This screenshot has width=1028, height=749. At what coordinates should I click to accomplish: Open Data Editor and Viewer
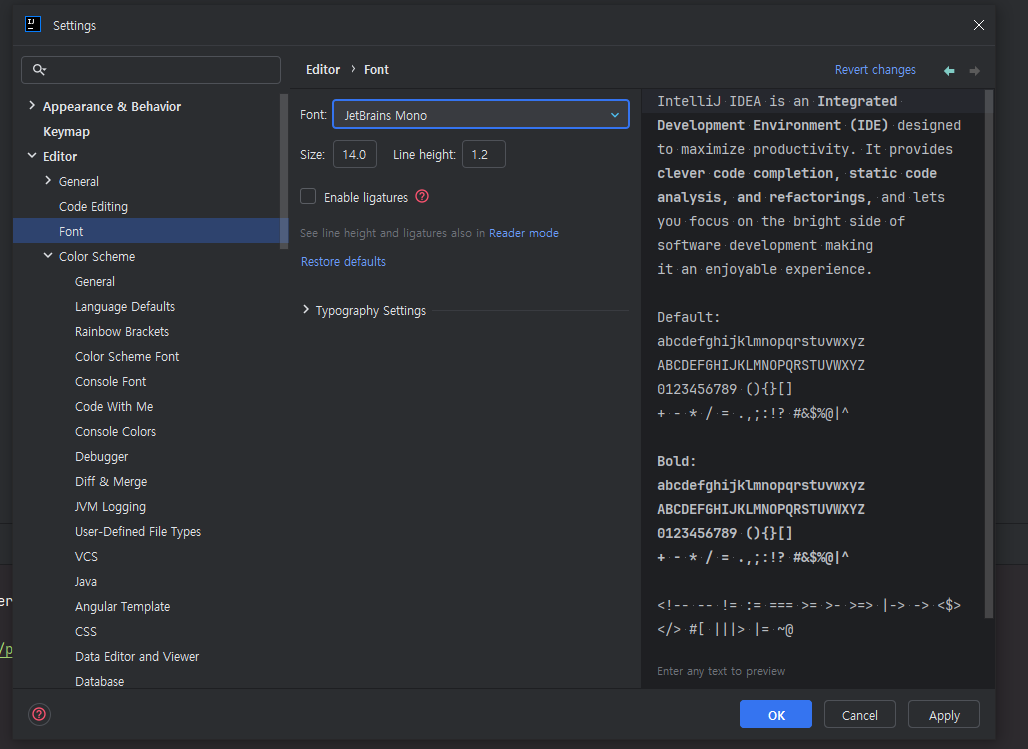136,657
